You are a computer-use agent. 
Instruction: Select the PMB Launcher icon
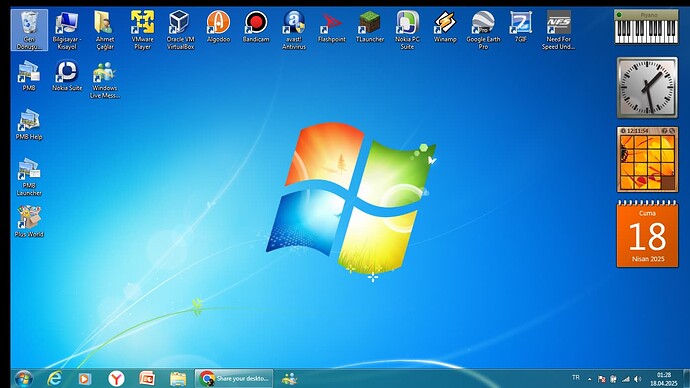click(29, 177)
